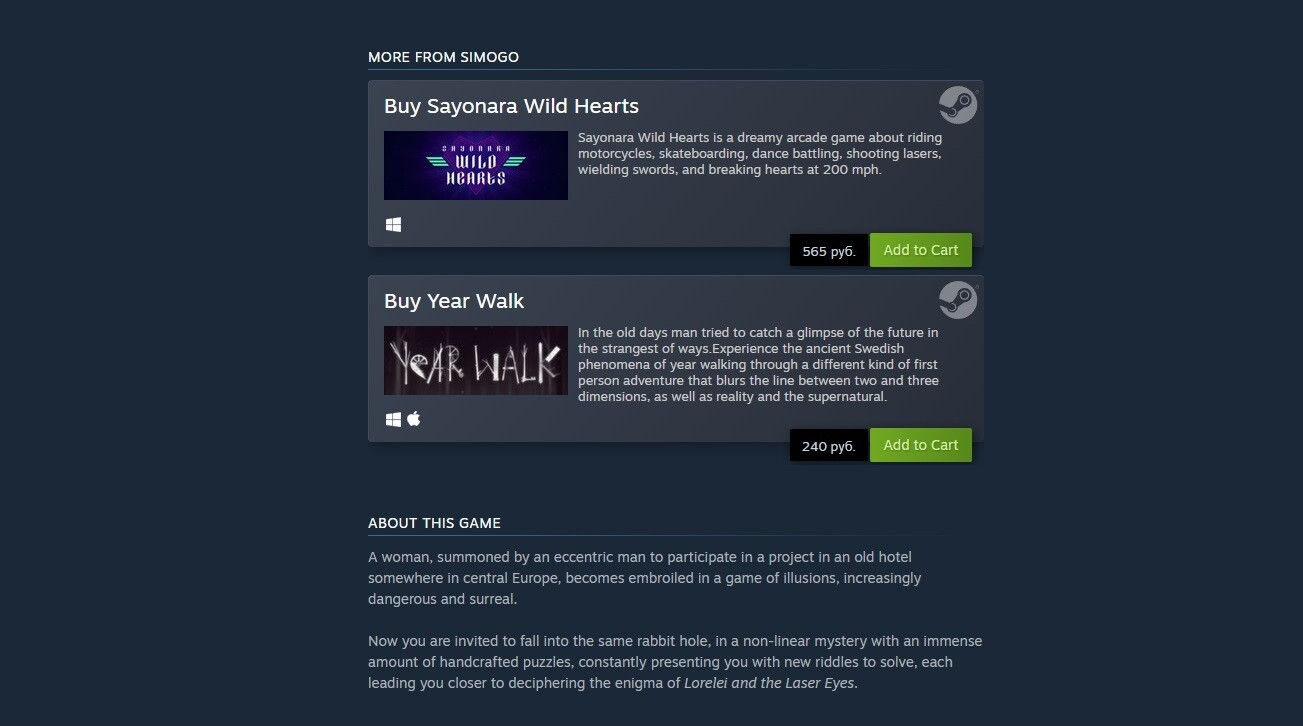Viewport: 1303px width, 726px height.
Task: Click the 240 руб. price label
Action: (829, 446)
